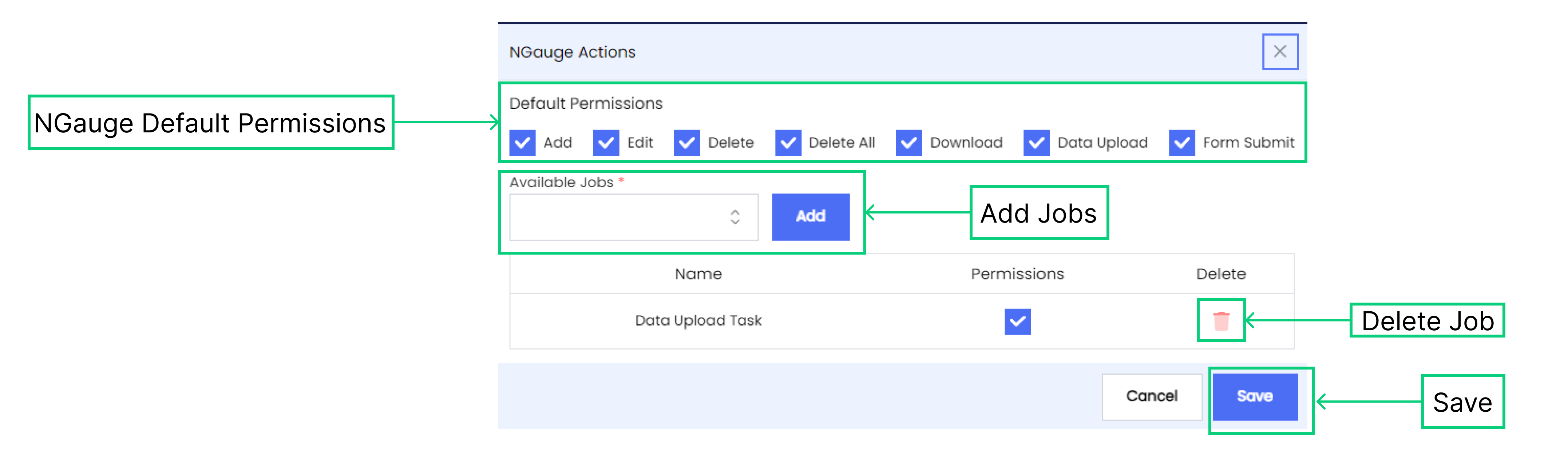
Task: Click the Name column header
Action: (x=698, y=274)
